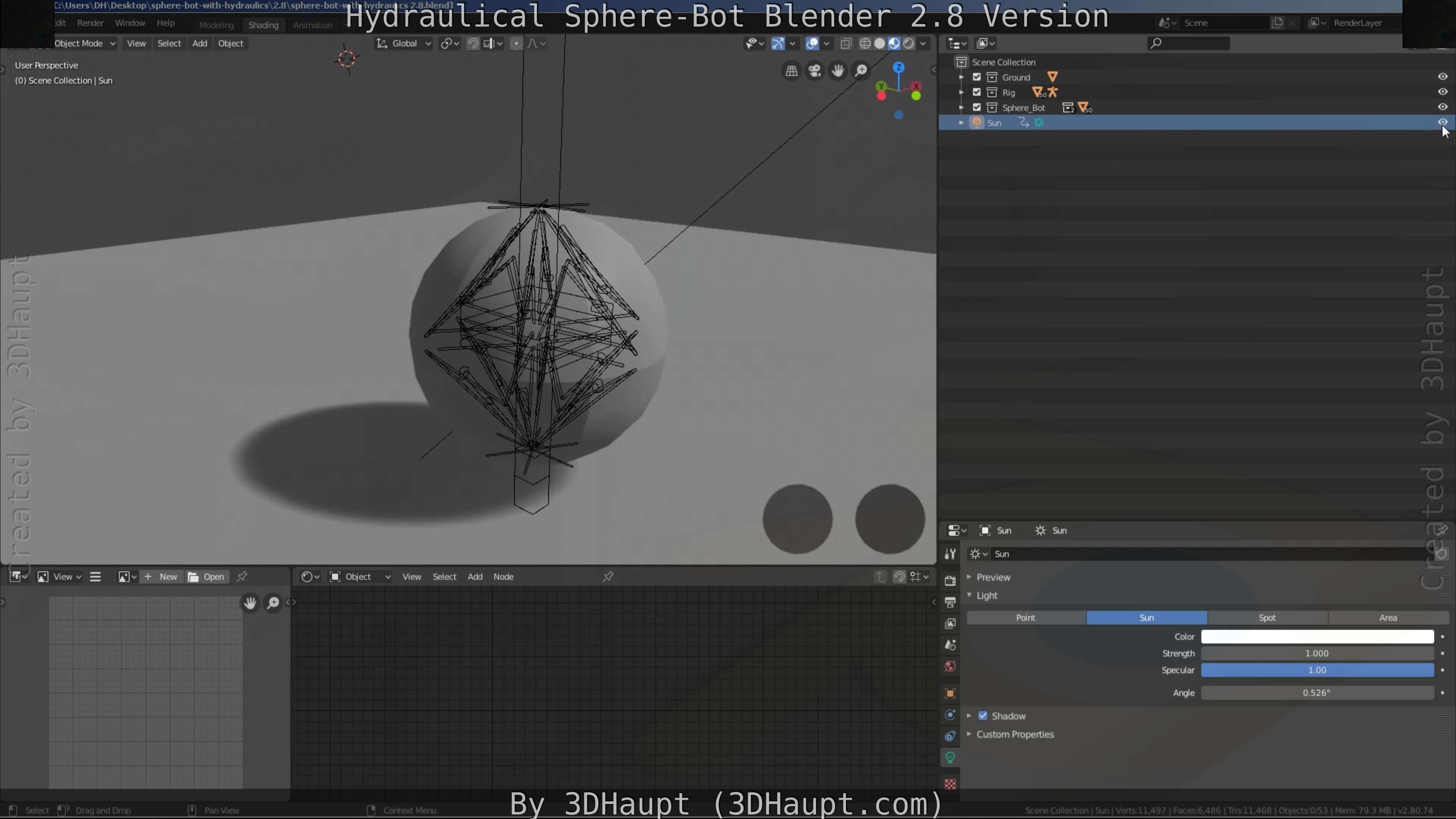Switch to the Modeling workspace tab
1456x819 pixels.
216,25
